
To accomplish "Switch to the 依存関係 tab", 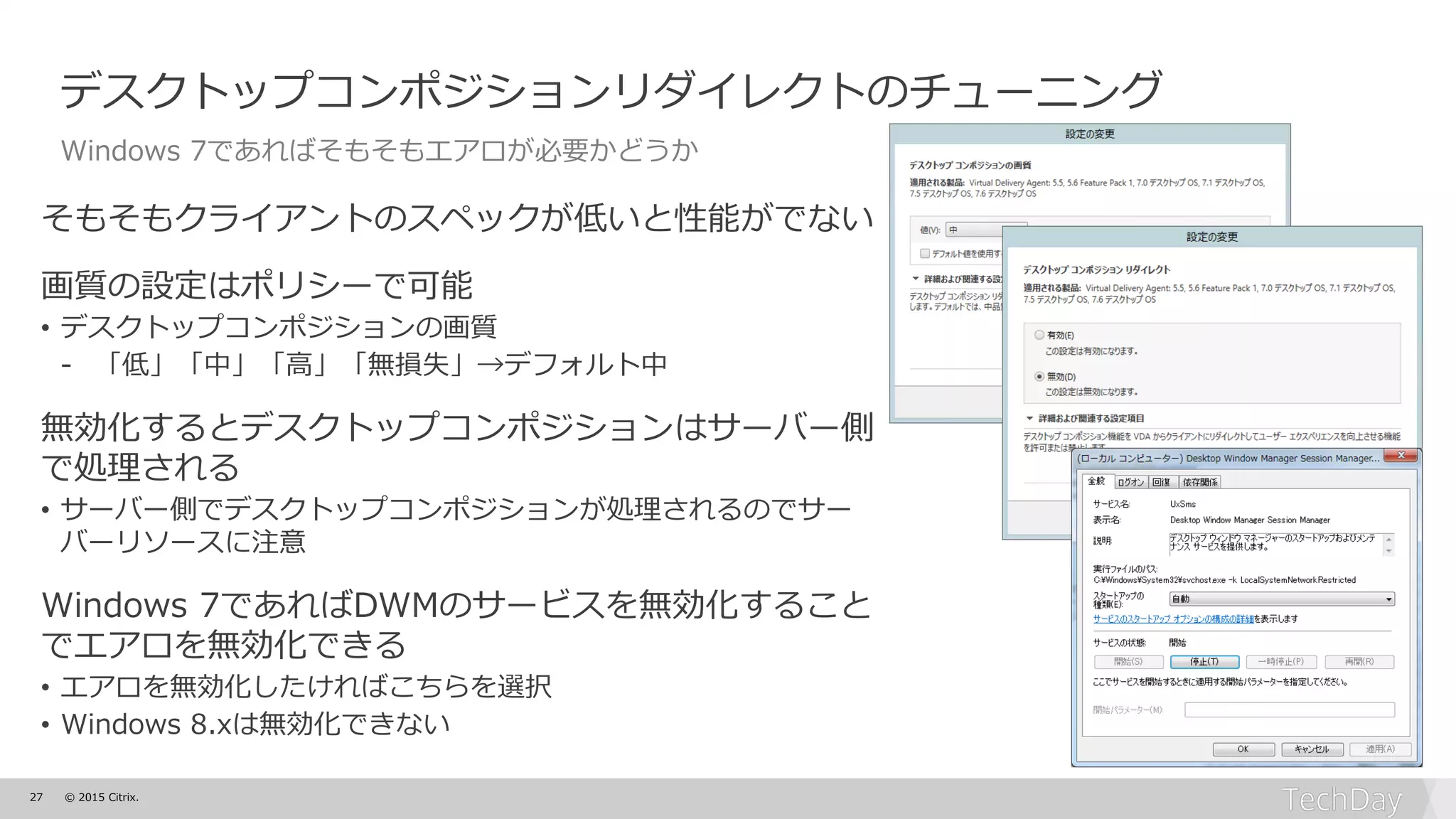I will coord(1200,482).
